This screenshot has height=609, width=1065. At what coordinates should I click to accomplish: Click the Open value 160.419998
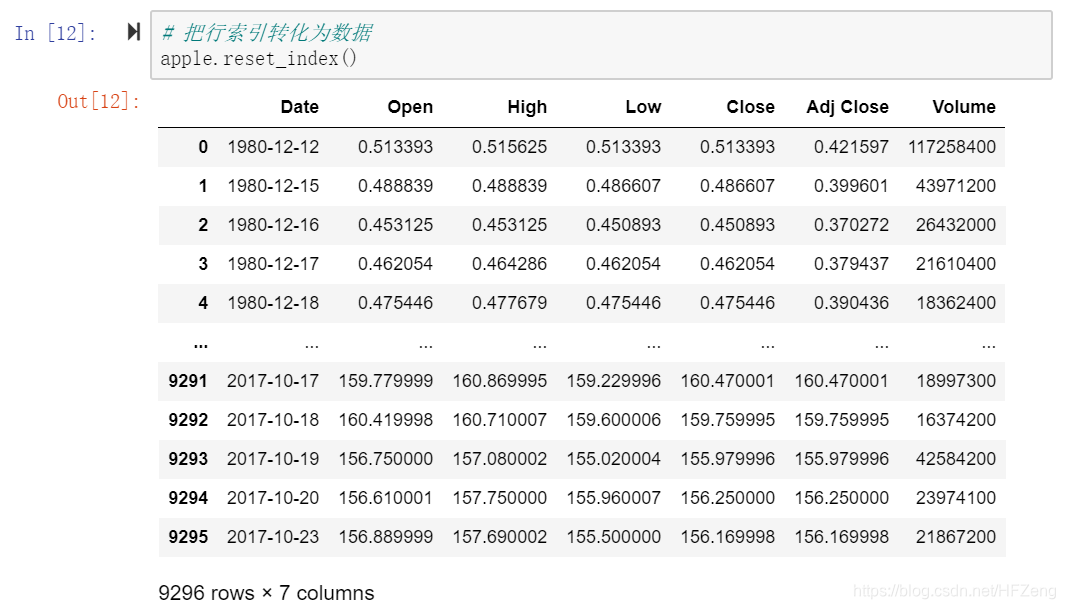(x=386, y=420)
